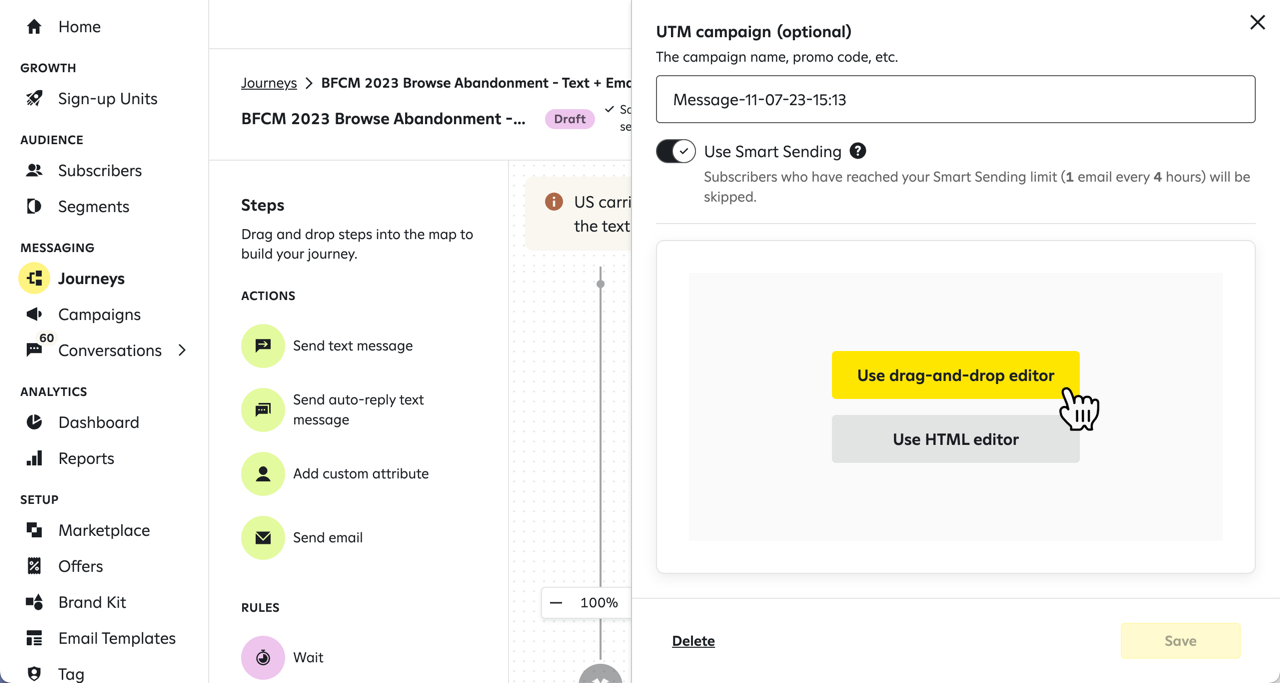Select the Send text message action icon
The height and width of the screenshot is (683, 1280).
262,345
